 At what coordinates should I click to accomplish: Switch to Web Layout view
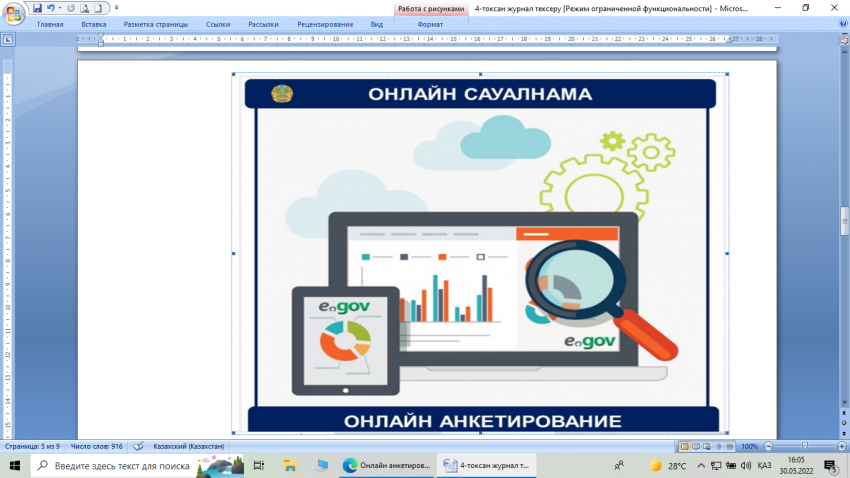(x=709, y=446)
